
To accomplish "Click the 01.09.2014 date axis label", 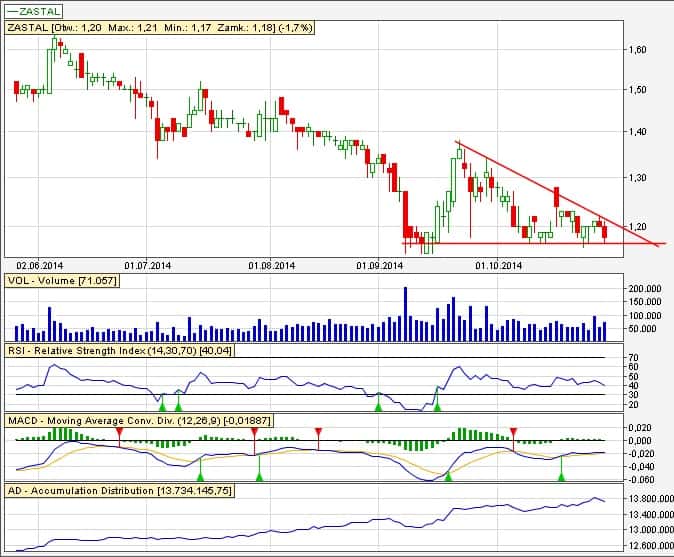I will [x=379, y=266].
